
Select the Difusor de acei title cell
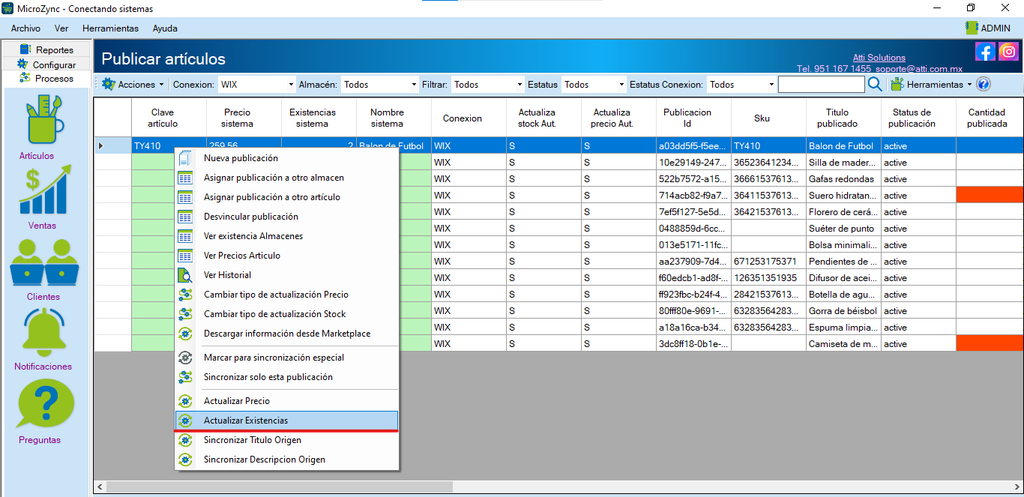pos(844,278)
